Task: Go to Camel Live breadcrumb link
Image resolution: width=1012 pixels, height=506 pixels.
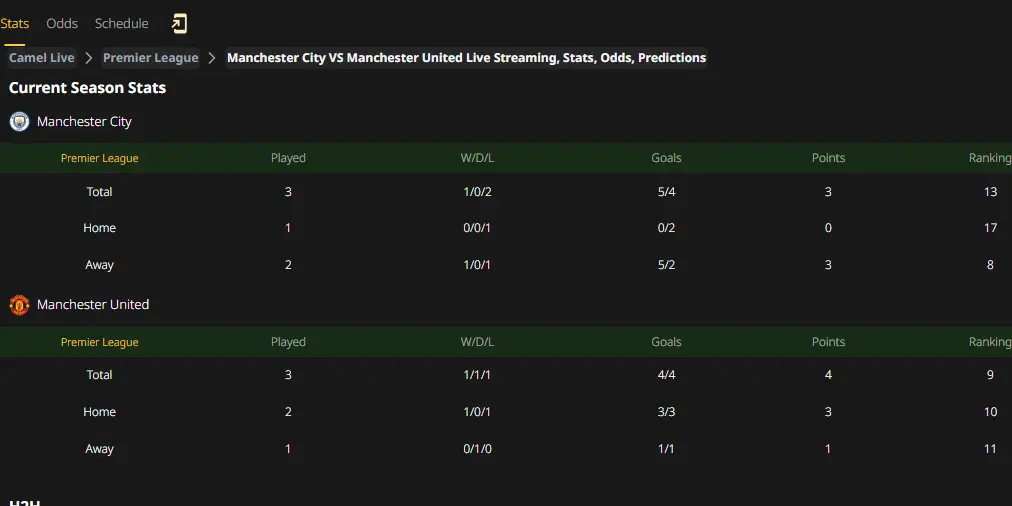Action: click(x=41, y=58)
